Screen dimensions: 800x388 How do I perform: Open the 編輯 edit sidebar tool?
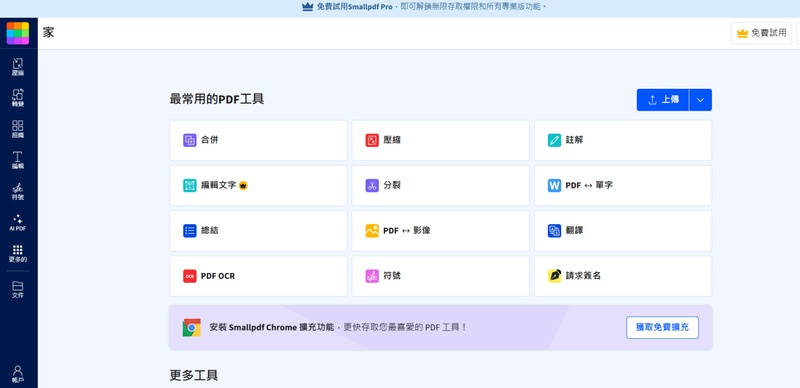coord(18,160)
